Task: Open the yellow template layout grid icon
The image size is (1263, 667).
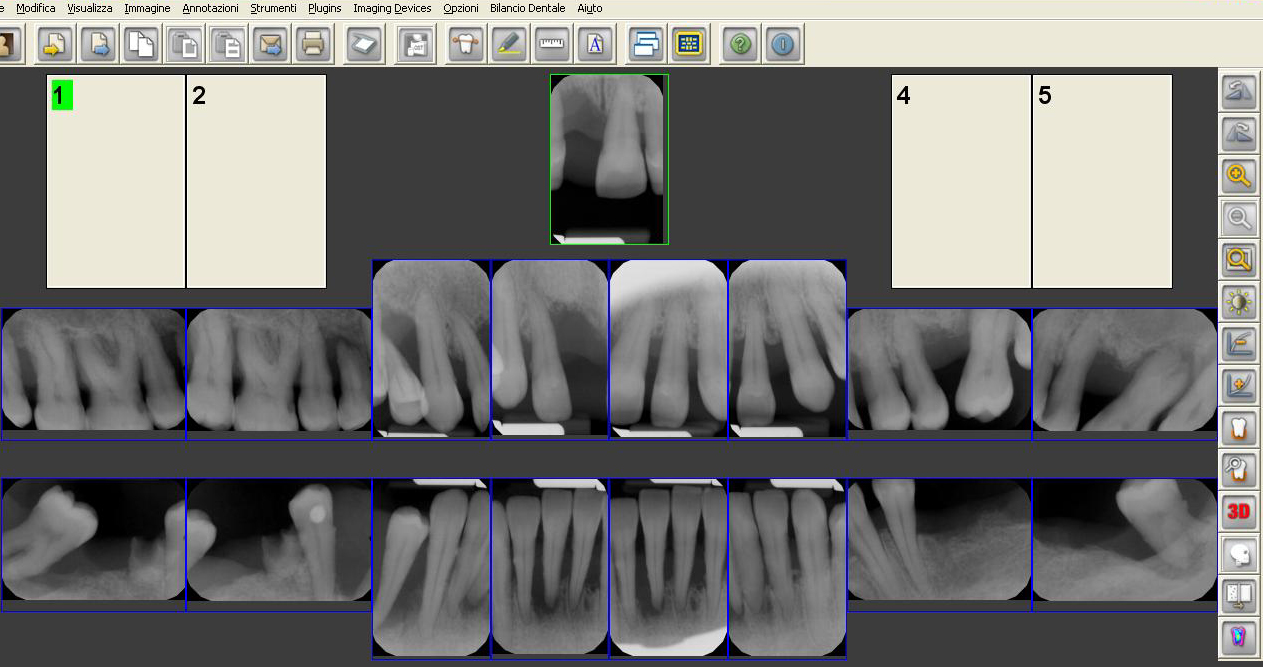Action: pos(690,44)
